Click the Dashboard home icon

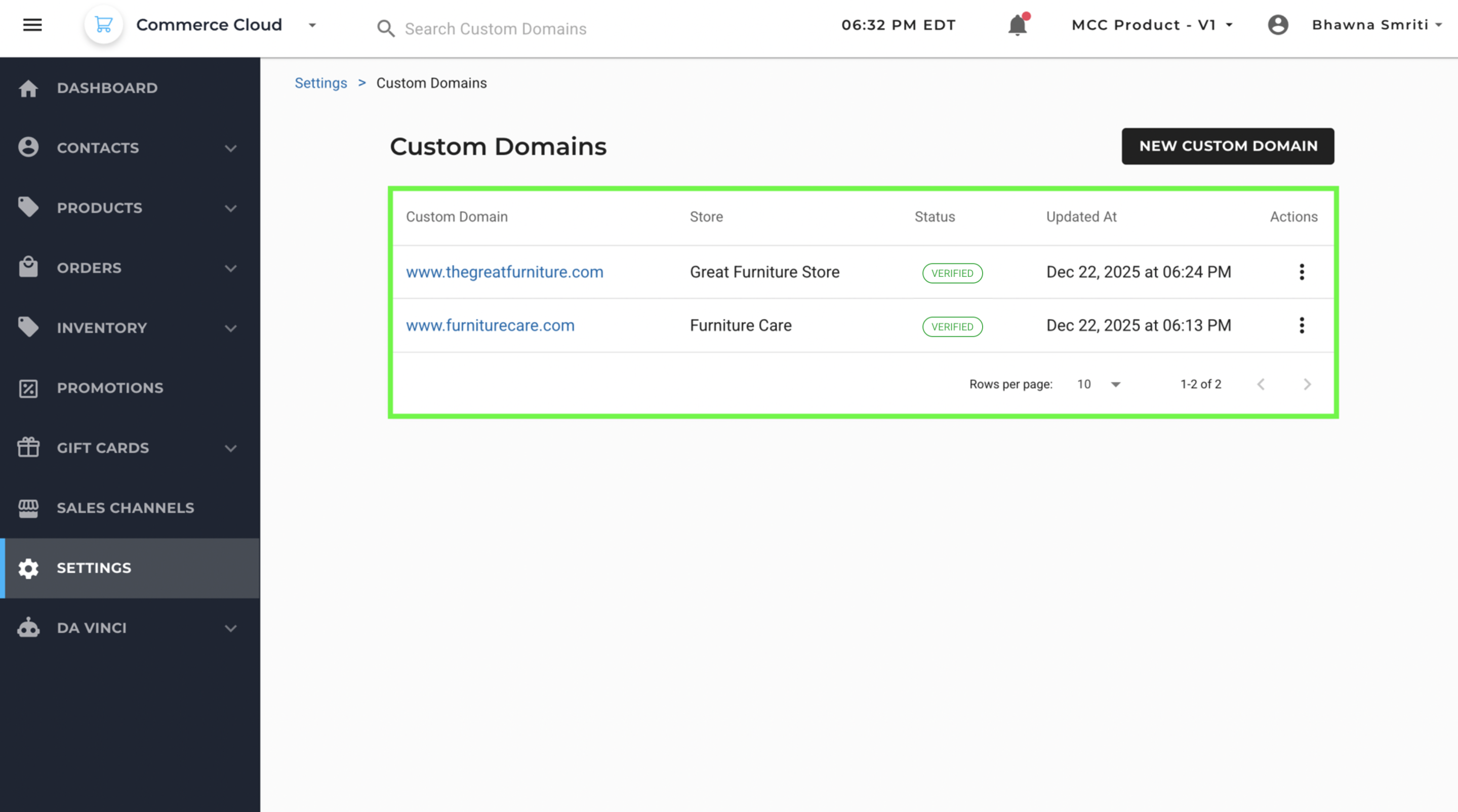[28, 88]
